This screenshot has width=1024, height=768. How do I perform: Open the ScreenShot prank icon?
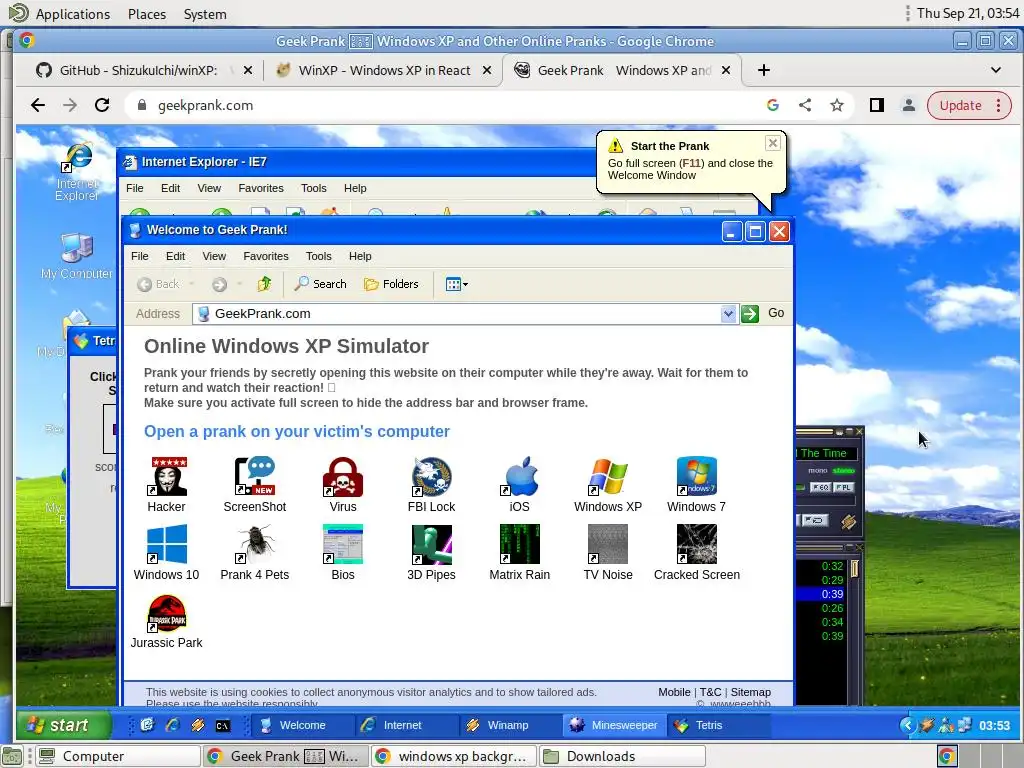pos(255,485)
